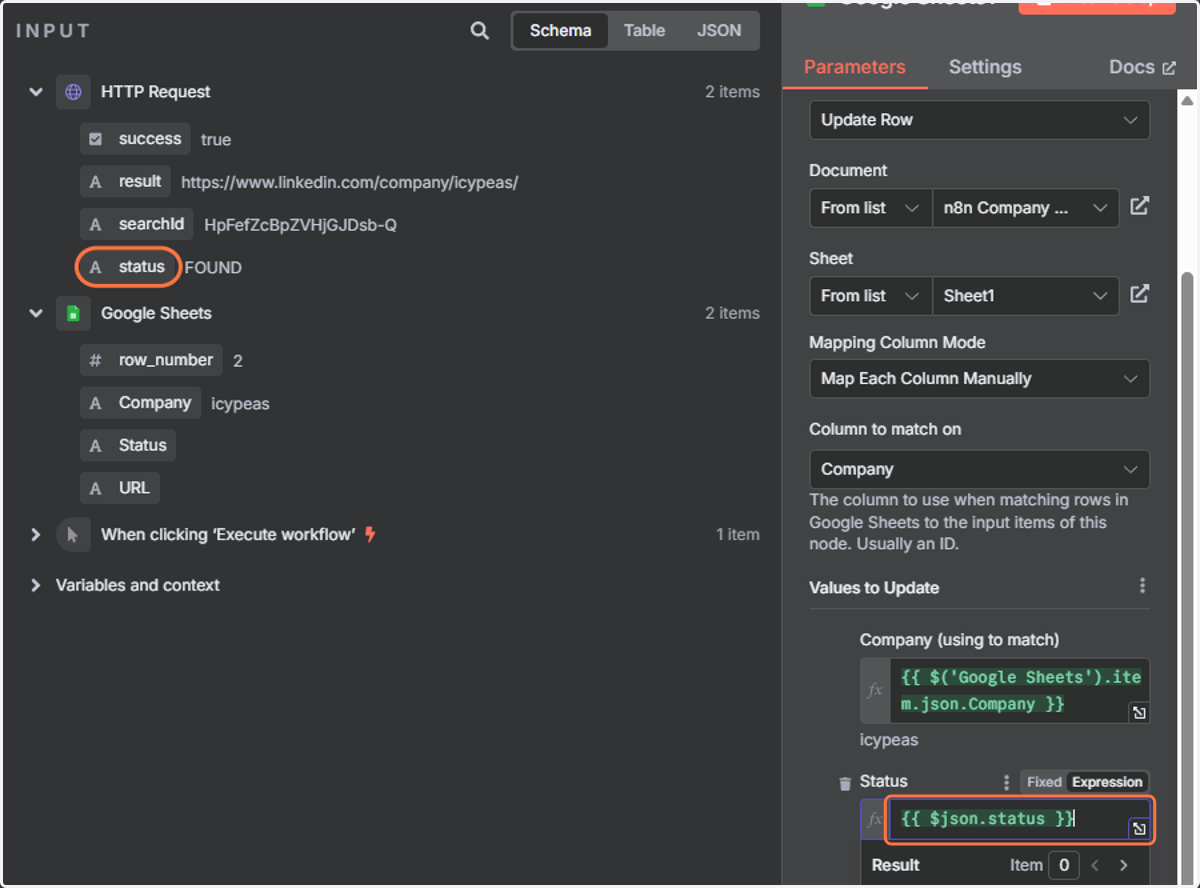Click into the Company expression field
The height and width of the screenshot is (888, 1200).
coord(1019,690)
